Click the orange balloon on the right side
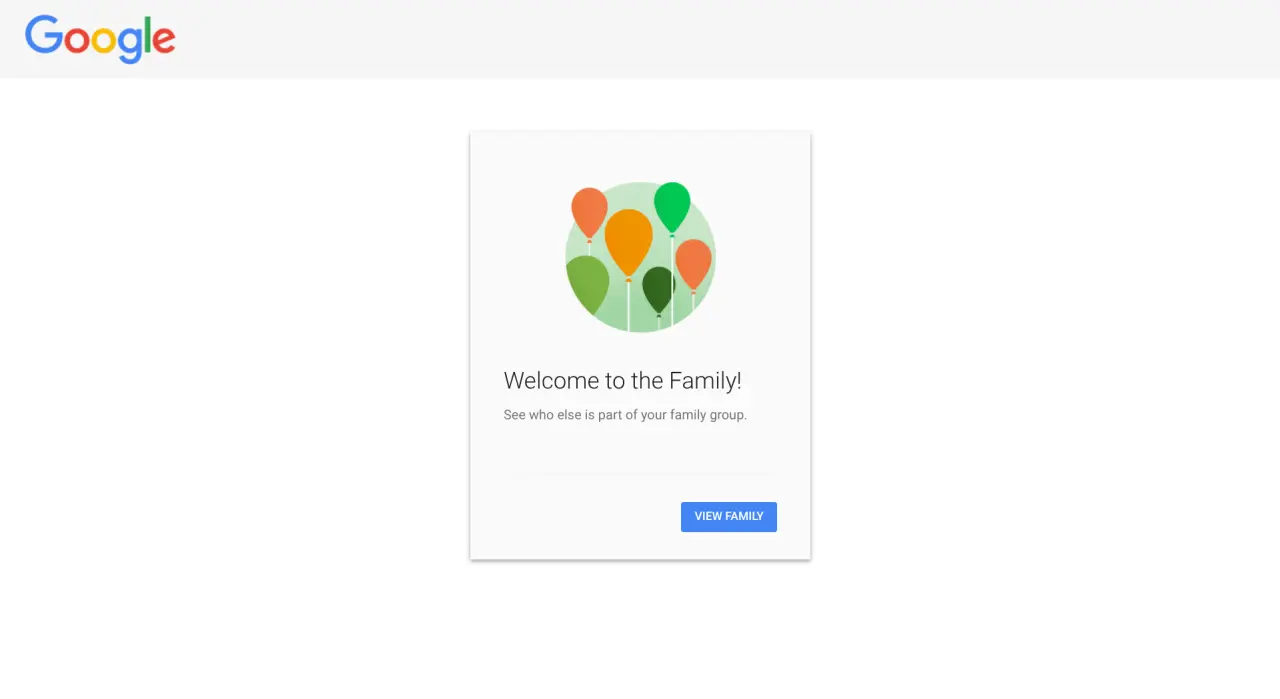The height and width of the screenshot is (699, 1280). click(693, 264)
